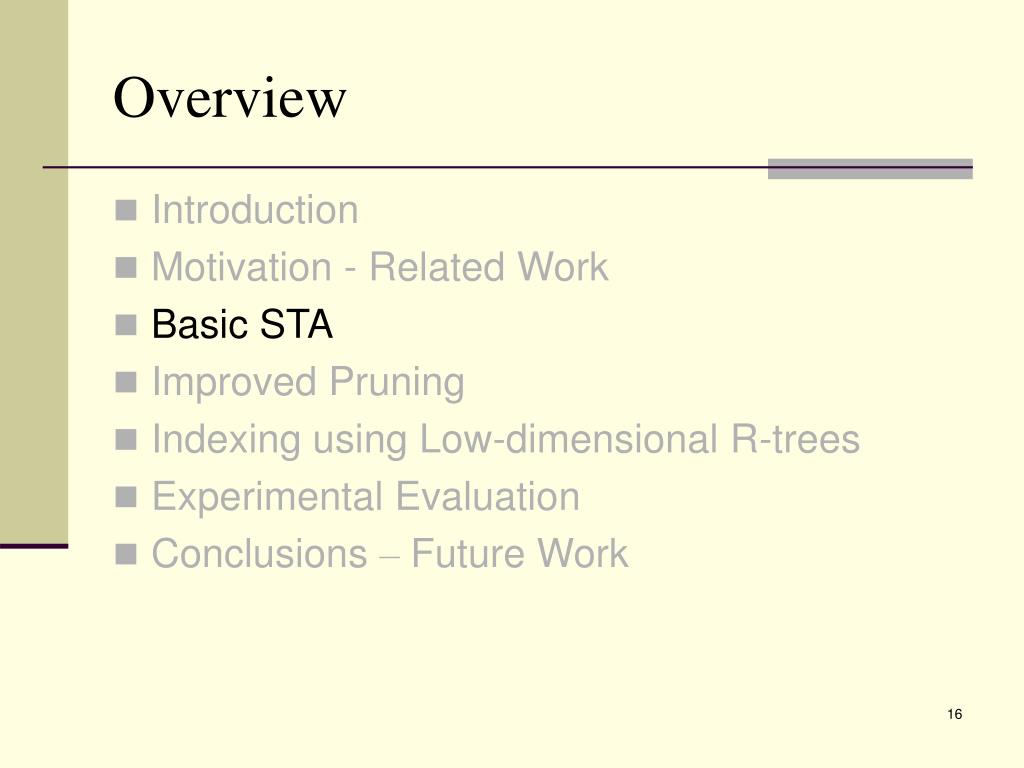Click the square bullet beside Motivation
1024x768 pixels.
125,268
